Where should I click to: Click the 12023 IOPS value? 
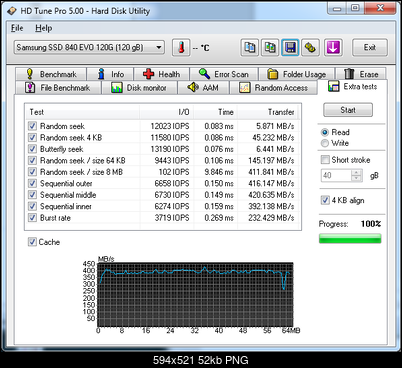(x=170, y=126)
